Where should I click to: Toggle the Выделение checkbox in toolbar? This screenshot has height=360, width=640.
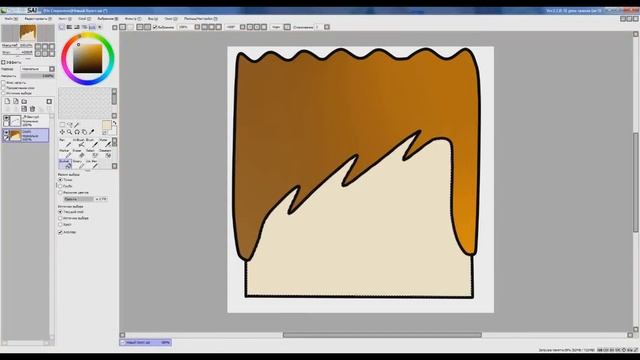tap(155, 27)
